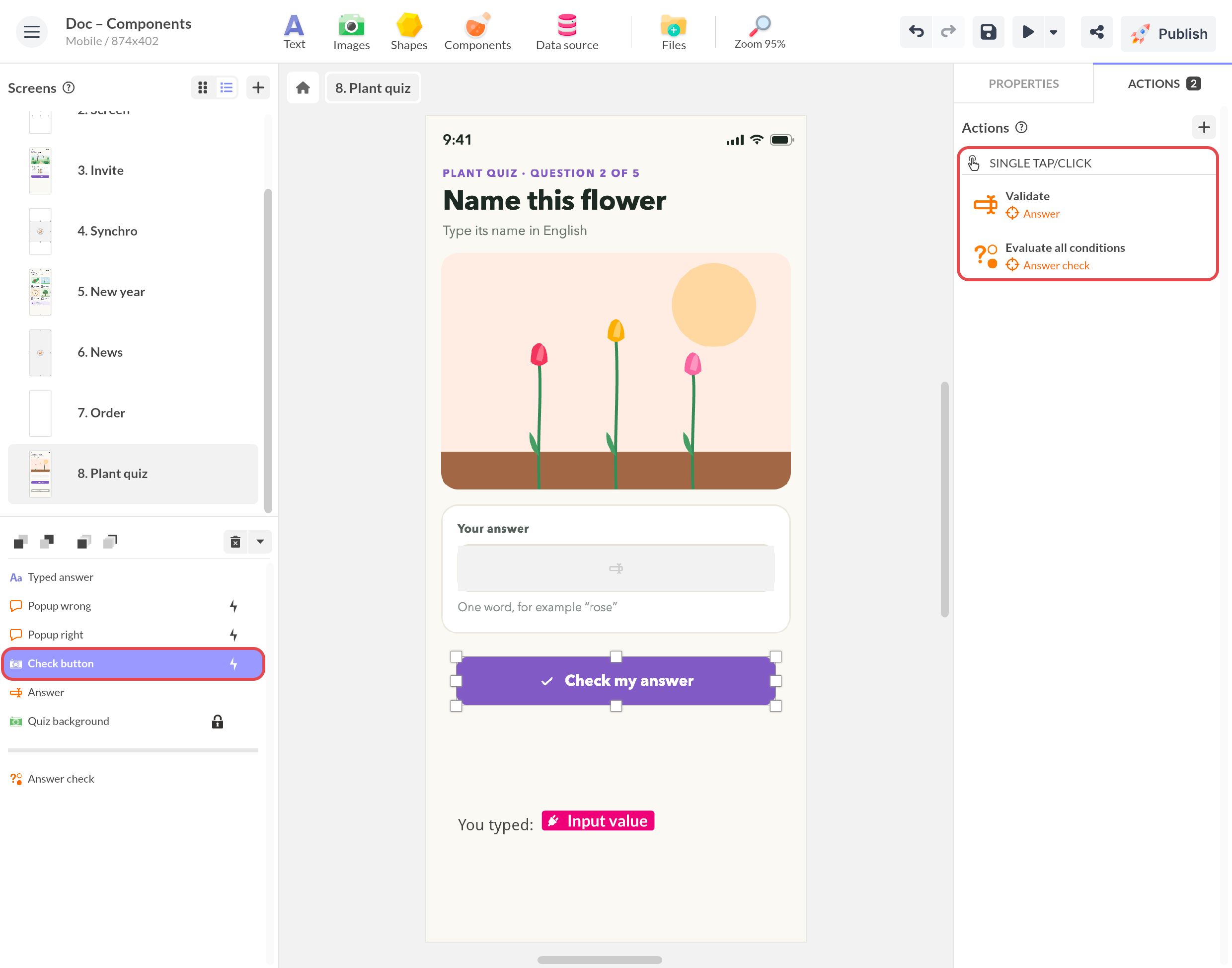Open the Components library

tap(477, 32)
